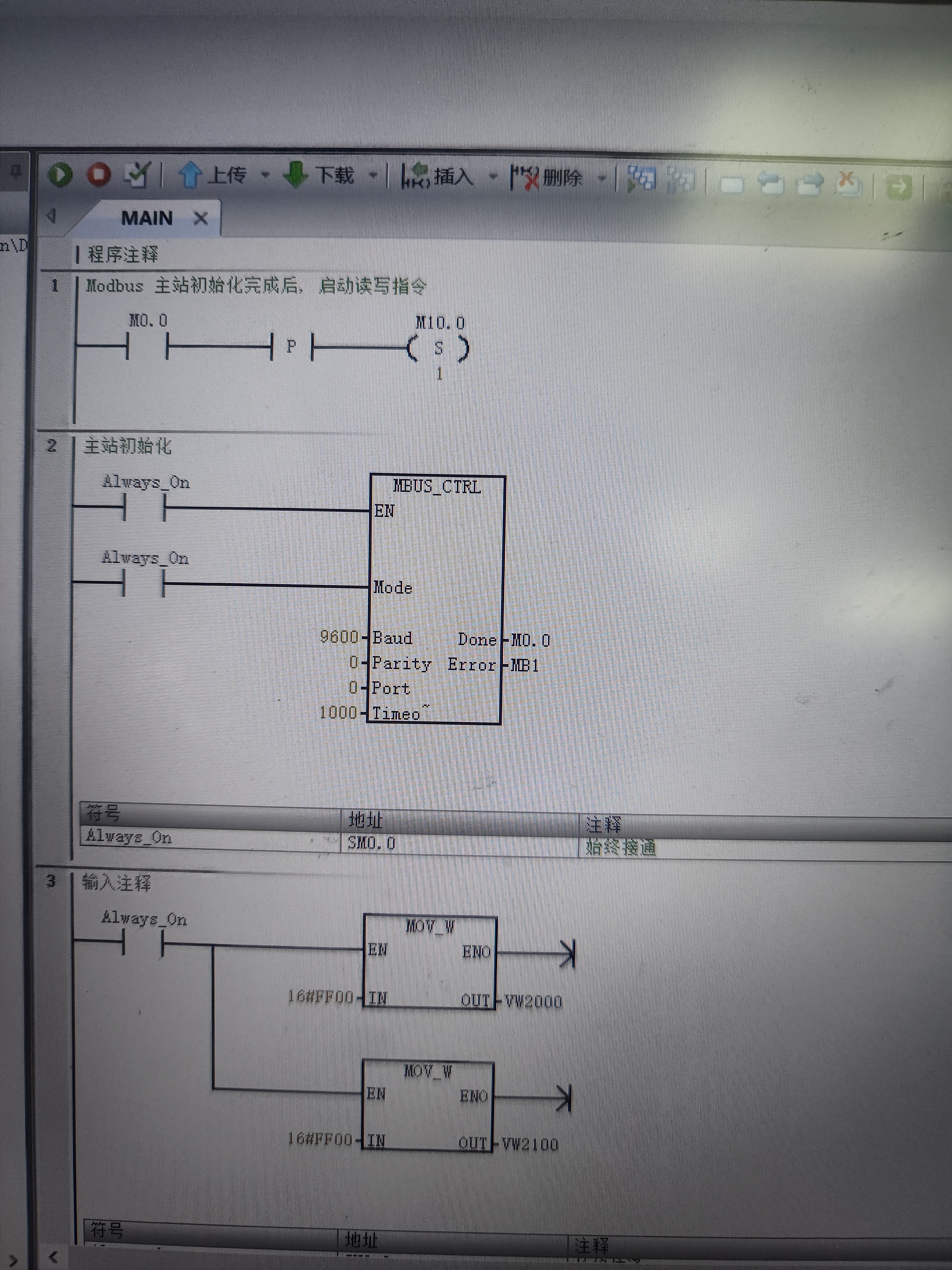The image size is (952, 1270).
Task: Click the Insert (插入) toolbar button
Action: (x=438, y=176)
